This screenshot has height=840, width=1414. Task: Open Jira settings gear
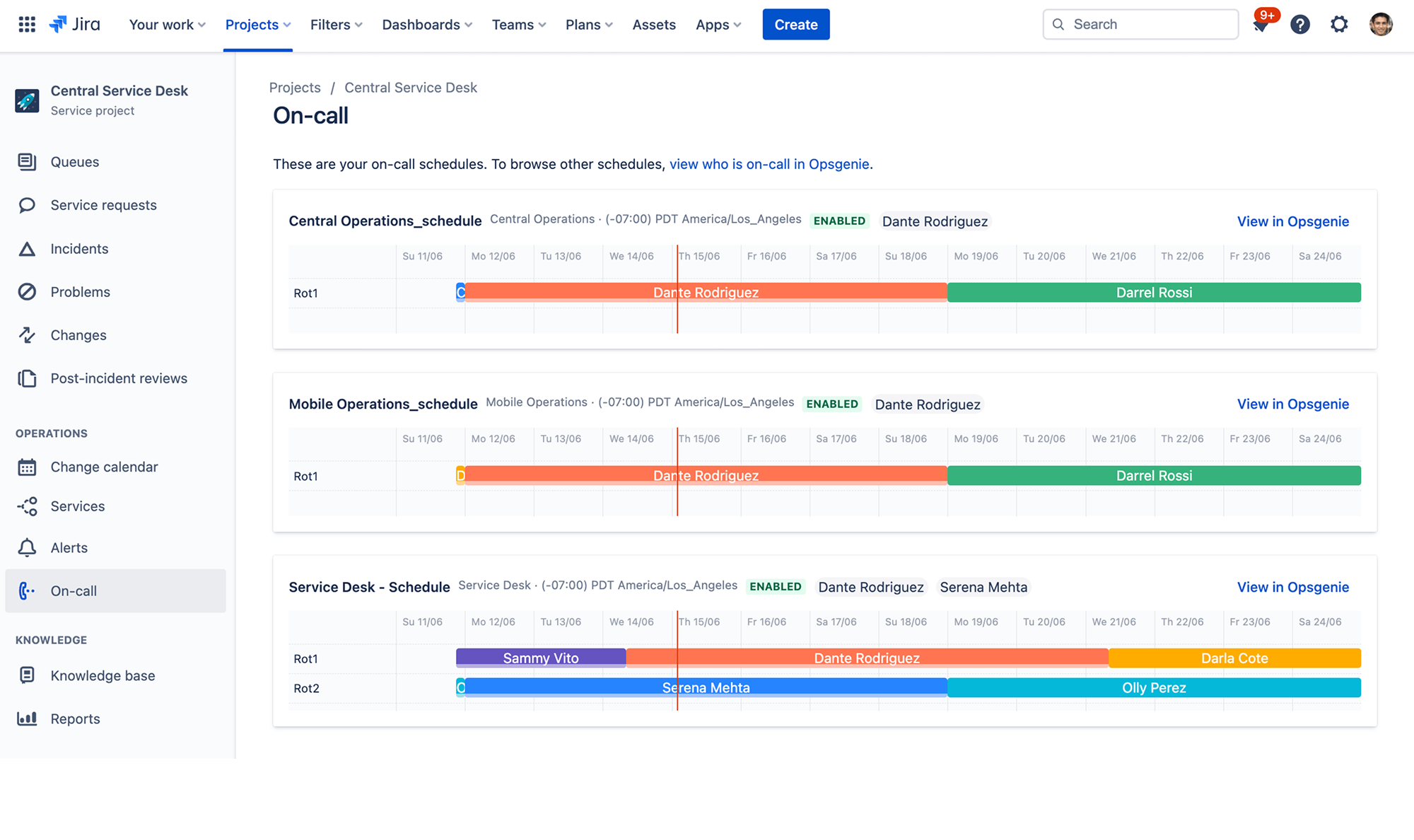coord(1338,24)
